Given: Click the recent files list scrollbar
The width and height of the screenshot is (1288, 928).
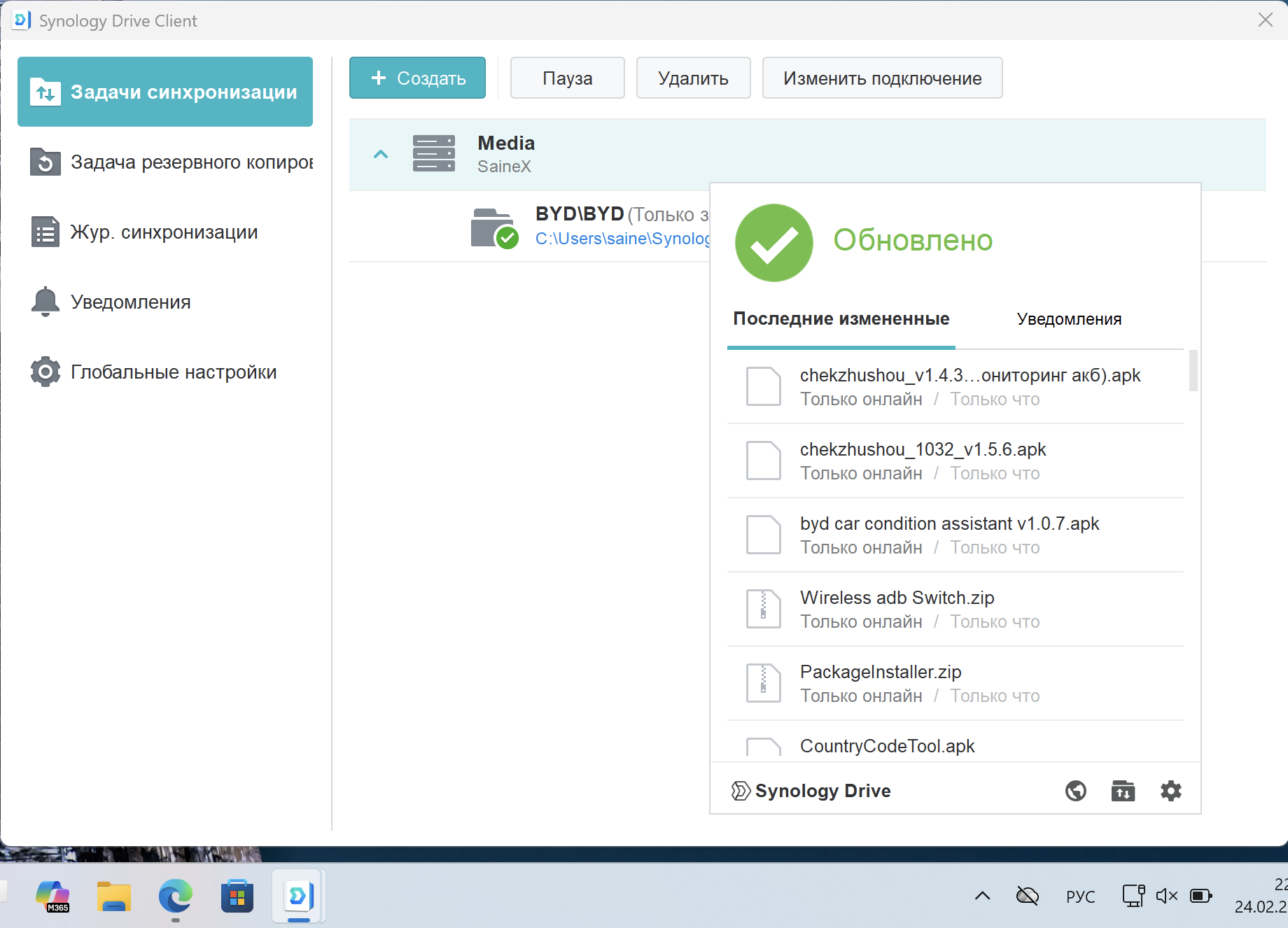Looking at the screenshot, I should click(x=1193, y=371).
